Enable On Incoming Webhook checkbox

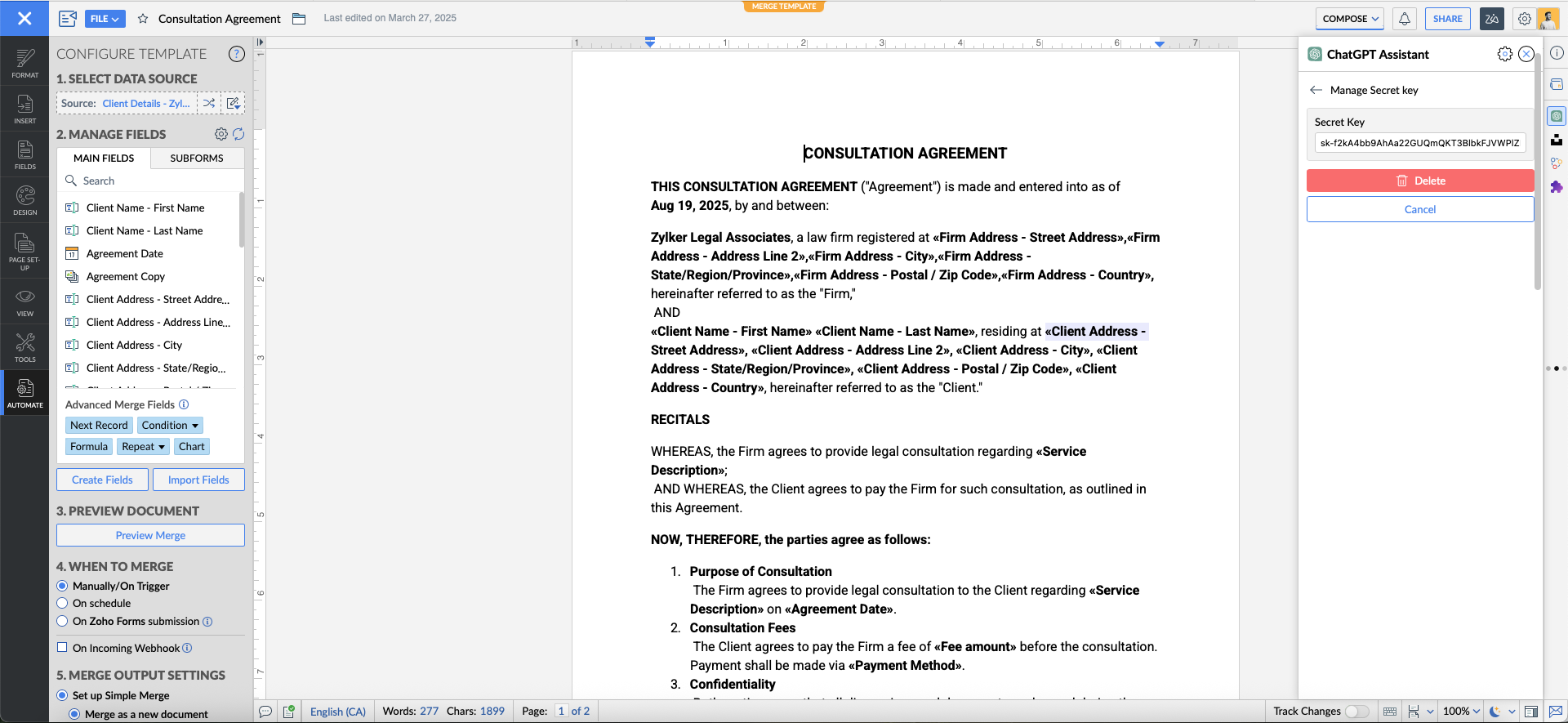pos(62,648)
